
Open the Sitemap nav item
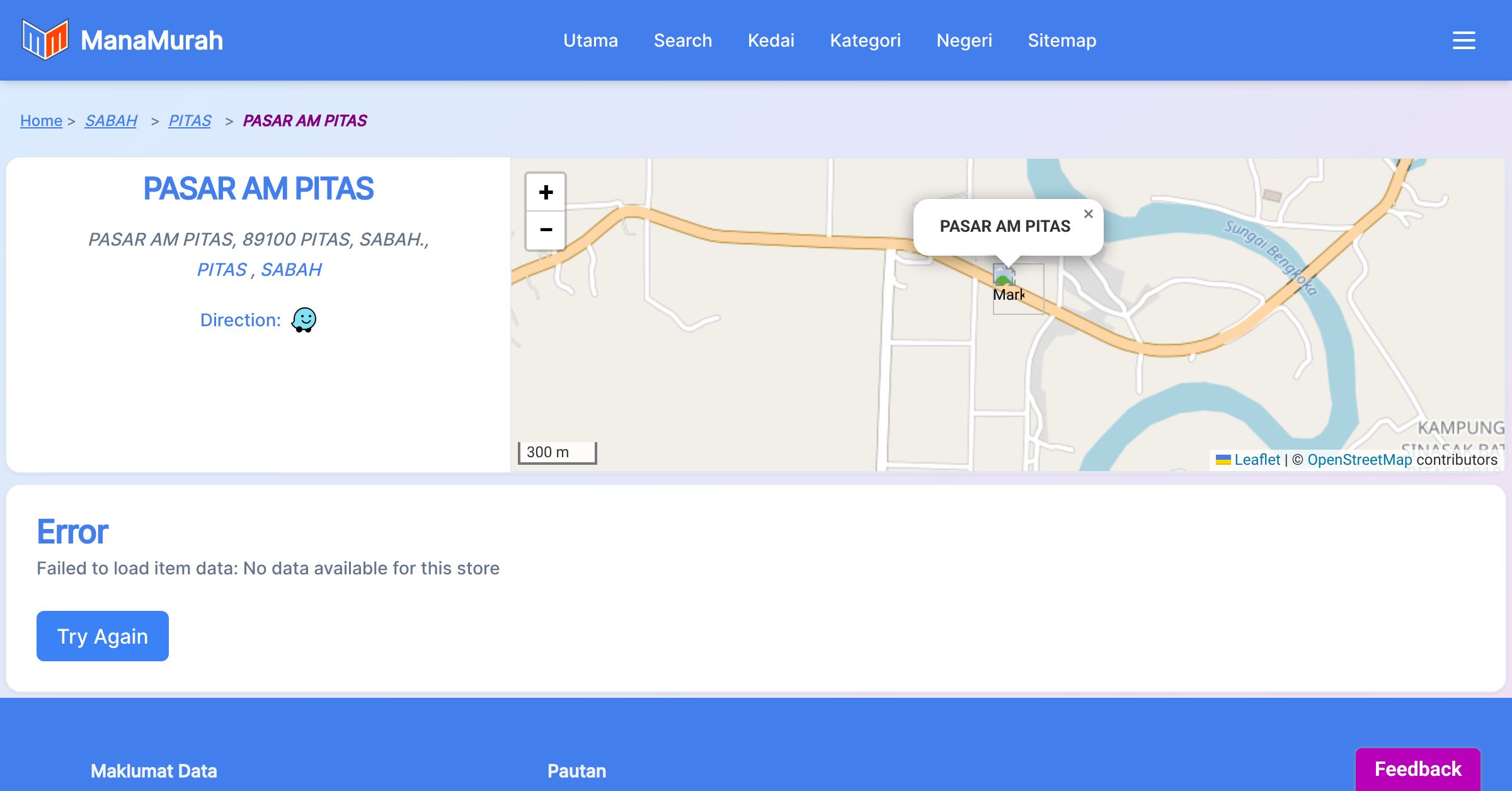point(1062,40)
